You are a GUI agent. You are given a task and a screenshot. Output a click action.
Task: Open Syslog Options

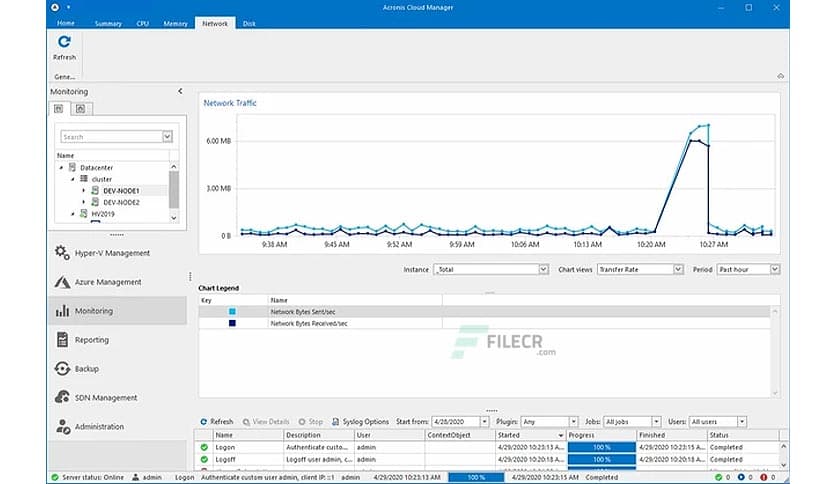360,421
